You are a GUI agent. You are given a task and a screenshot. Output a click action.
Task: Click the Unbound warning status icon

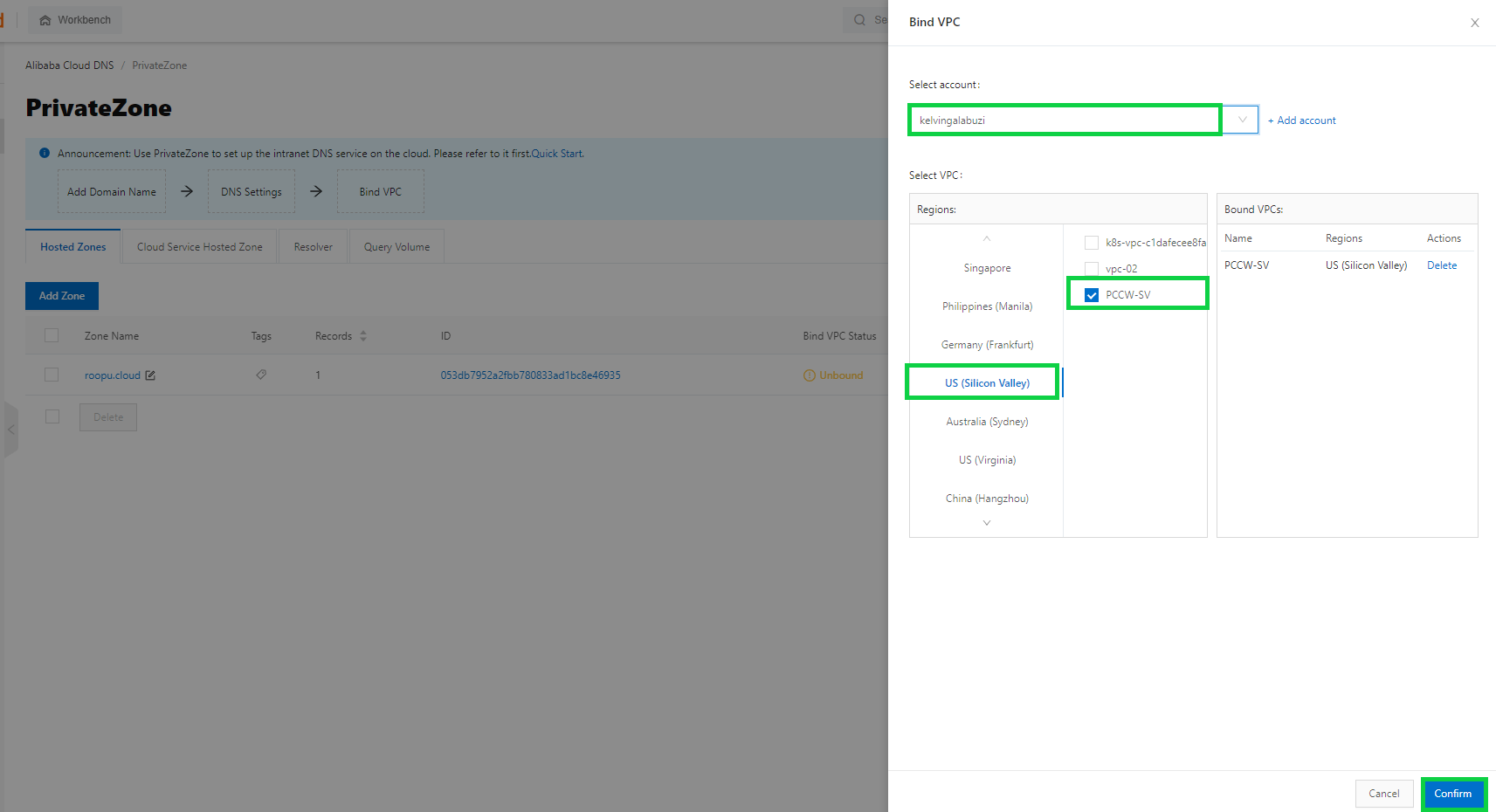809,375
